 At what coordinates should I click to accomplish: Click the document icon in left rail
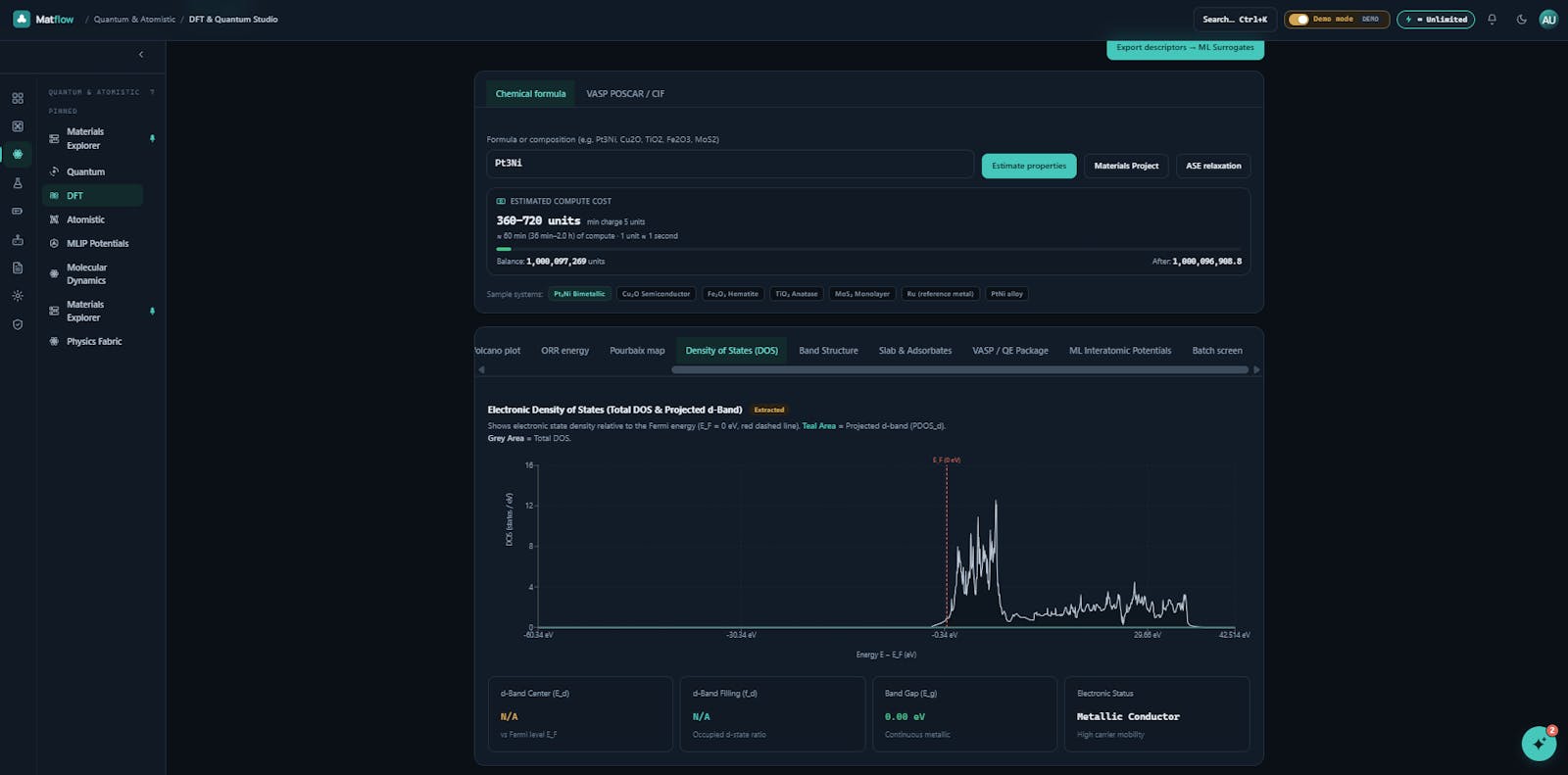[x=18, y=267]
